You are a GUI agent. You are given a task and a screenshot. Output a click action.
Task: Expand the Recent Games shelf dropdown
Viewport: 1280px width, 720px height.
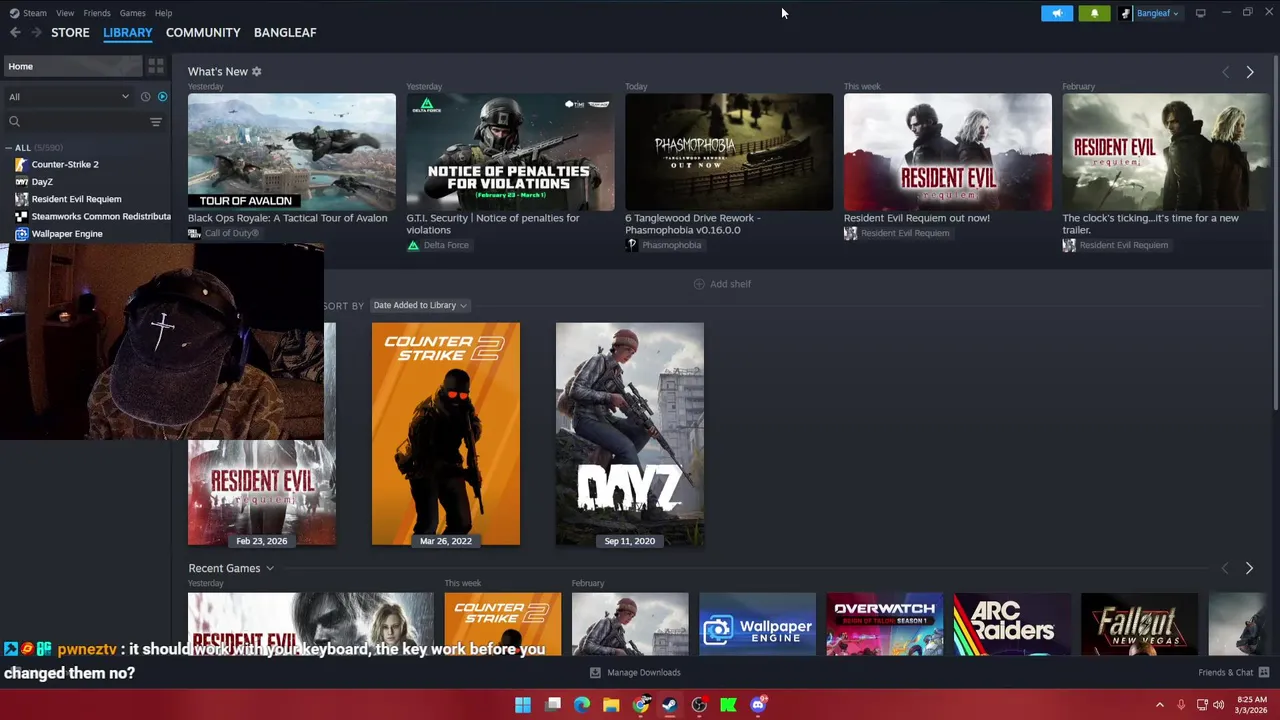click(x=269, y=569)
